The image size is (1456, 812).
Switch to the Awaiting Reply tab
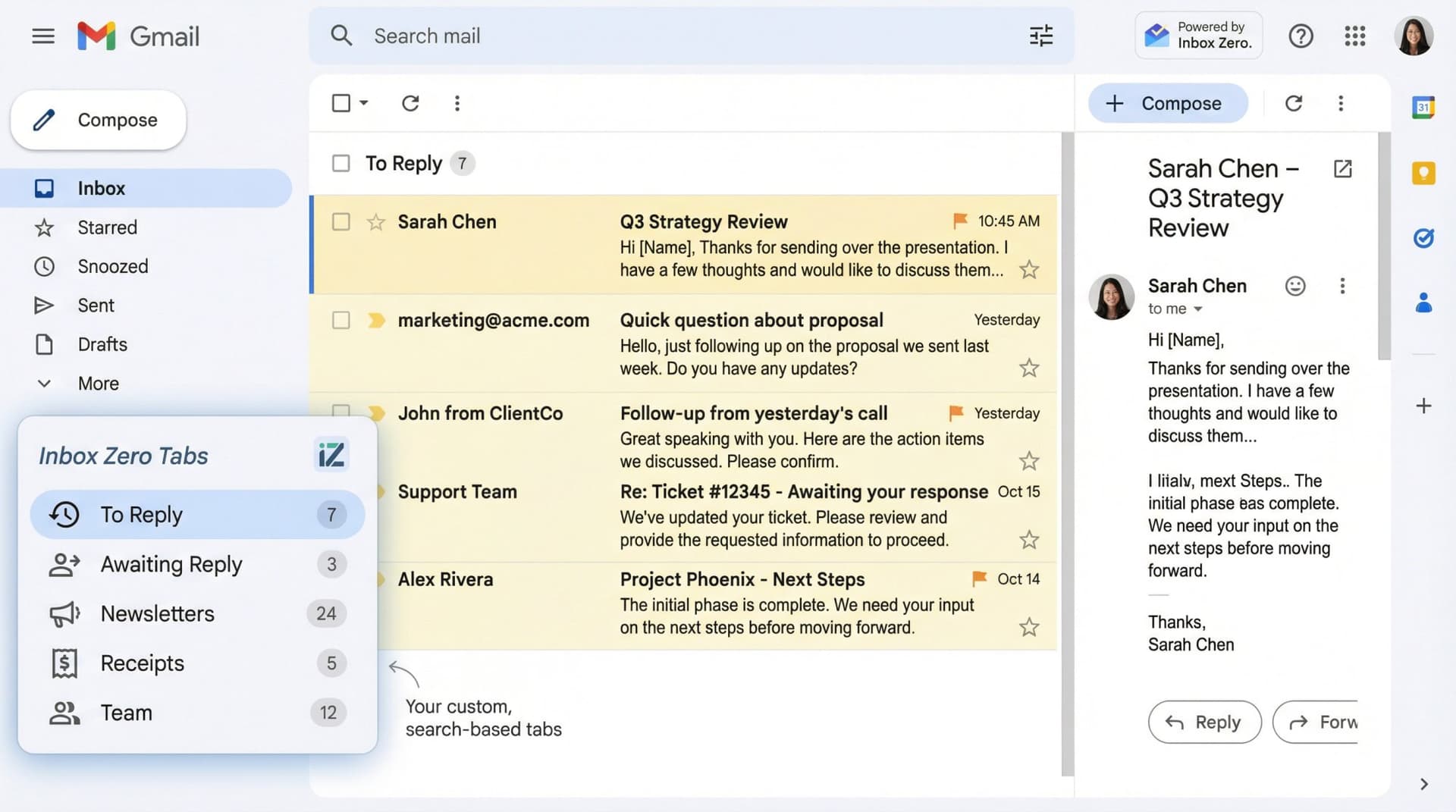[171, 564]
